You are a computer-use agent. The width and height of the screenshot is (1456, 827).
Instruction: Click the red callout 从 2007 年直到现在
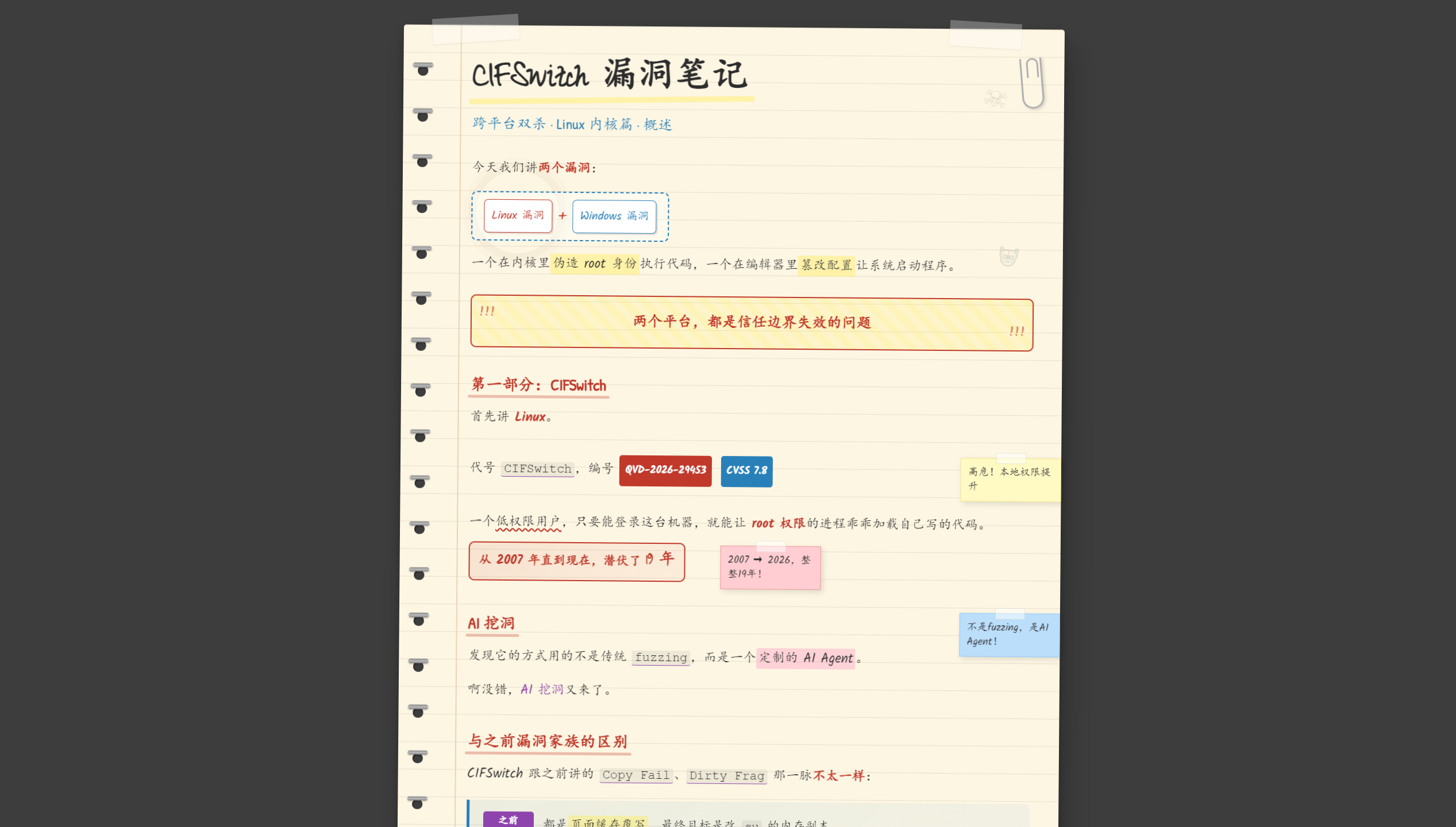576,561
